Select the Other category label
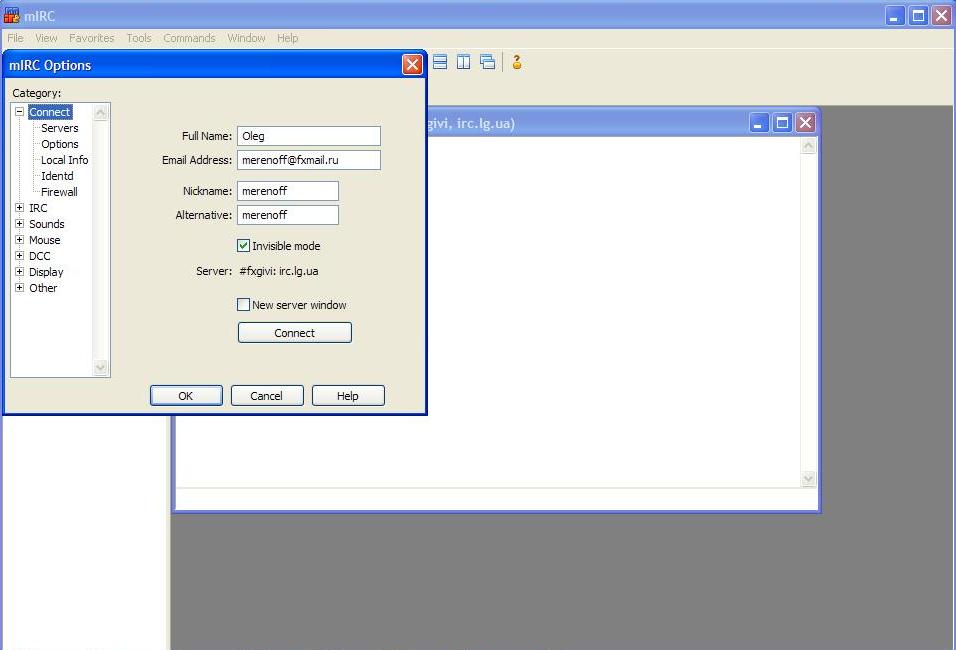This screenshot has height=650, width=956. tap(43, 287)
